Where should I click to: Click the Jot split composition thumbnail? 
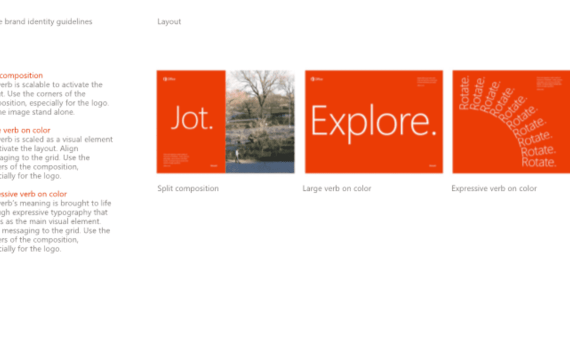coord(225,121)
